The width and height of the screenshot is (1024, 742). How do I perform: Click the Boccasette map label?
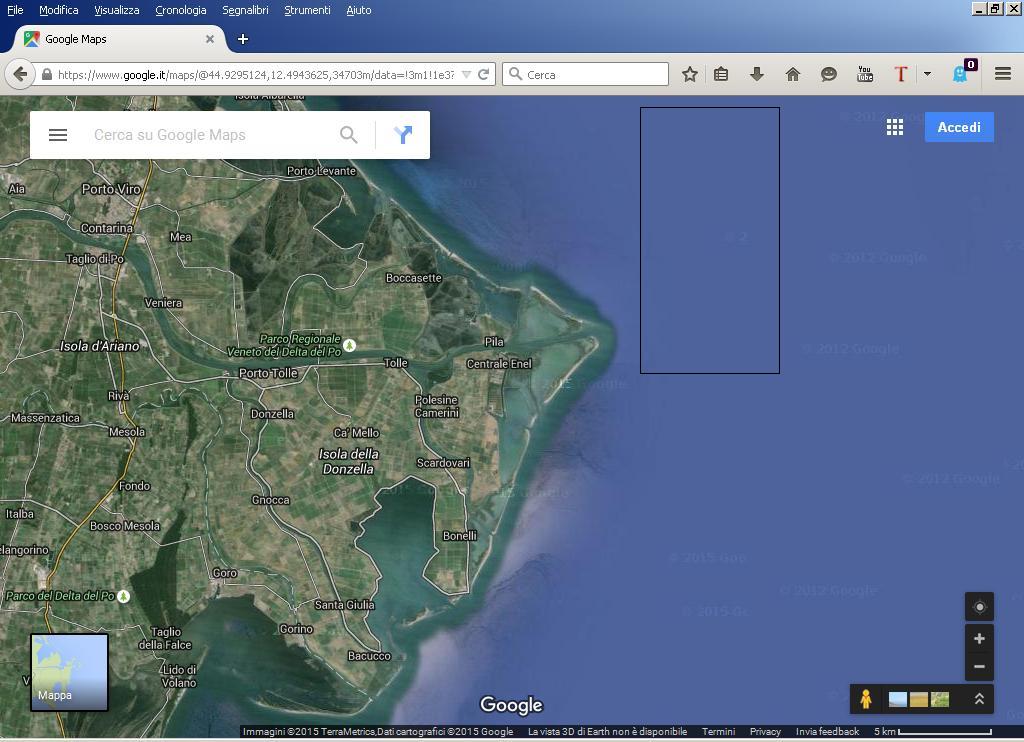tap(413, 278)
